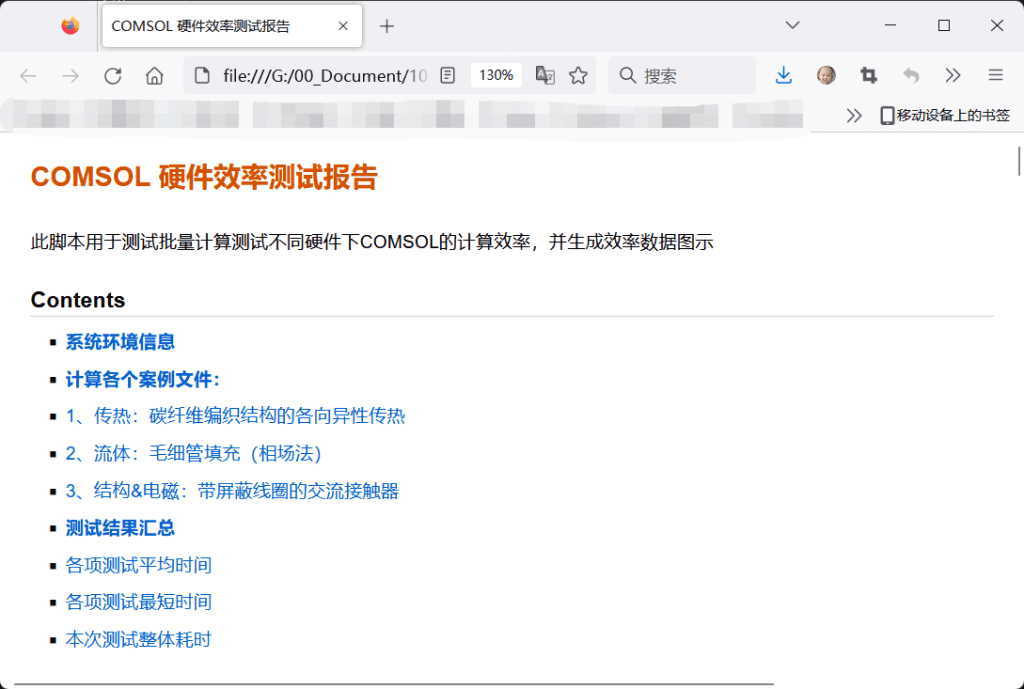Open the tab list dropdown chevron
Viewport: 1024px width, 689px height.
[x=791, y=25]
